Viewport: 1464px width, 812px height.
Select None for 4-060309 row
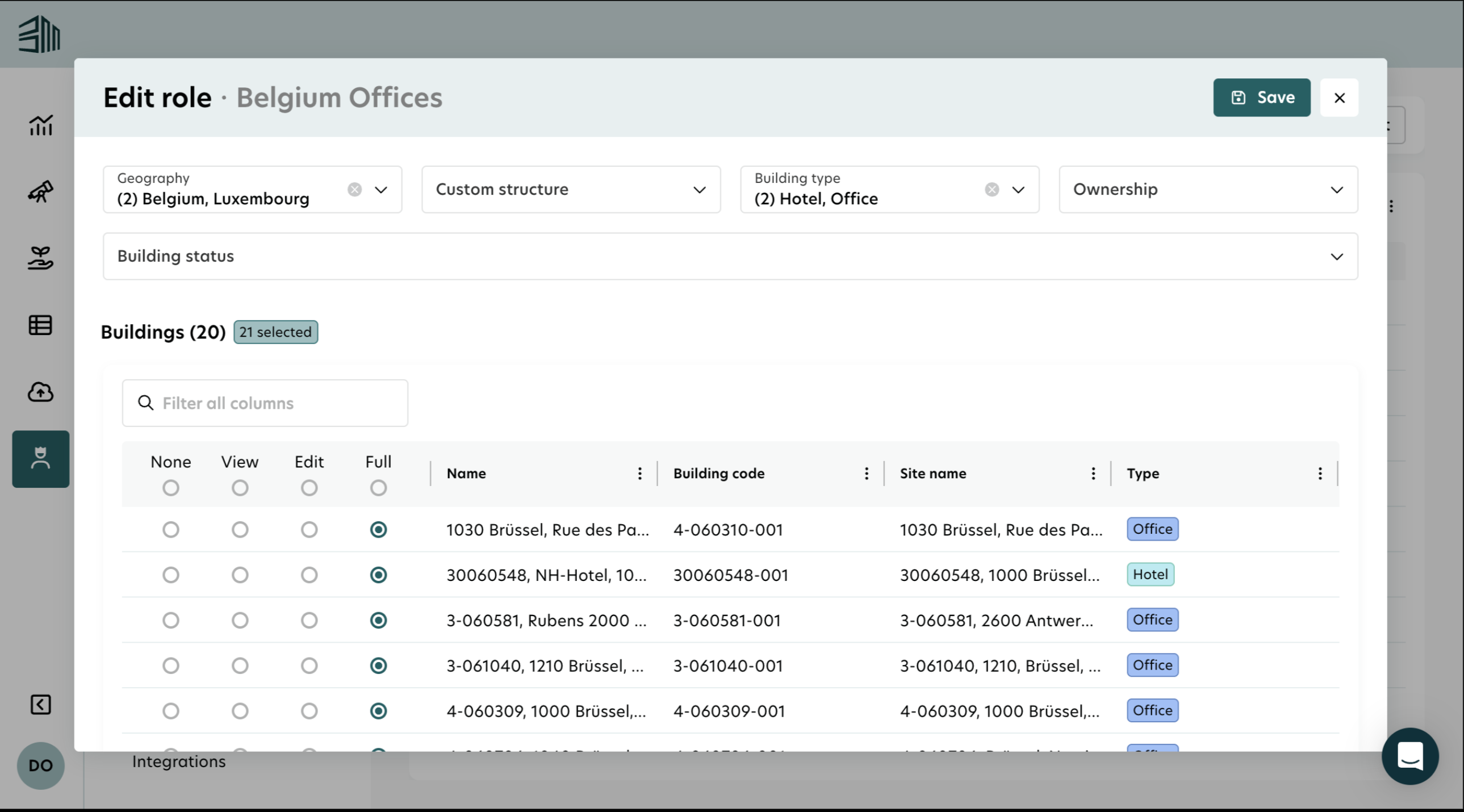click(x=170, y=711)
